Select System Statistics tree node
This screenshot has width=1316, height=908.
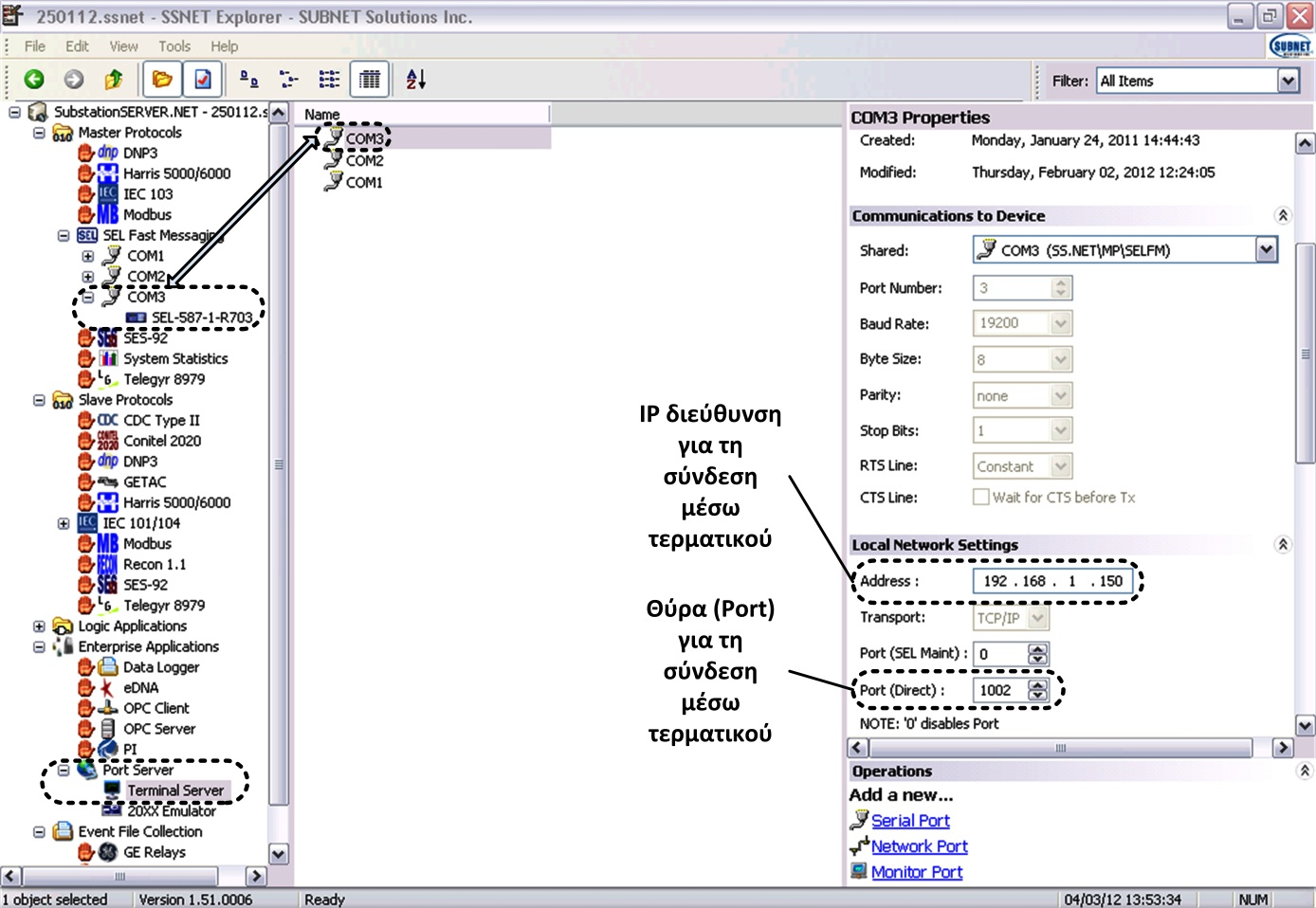click(x=175, y=358)
